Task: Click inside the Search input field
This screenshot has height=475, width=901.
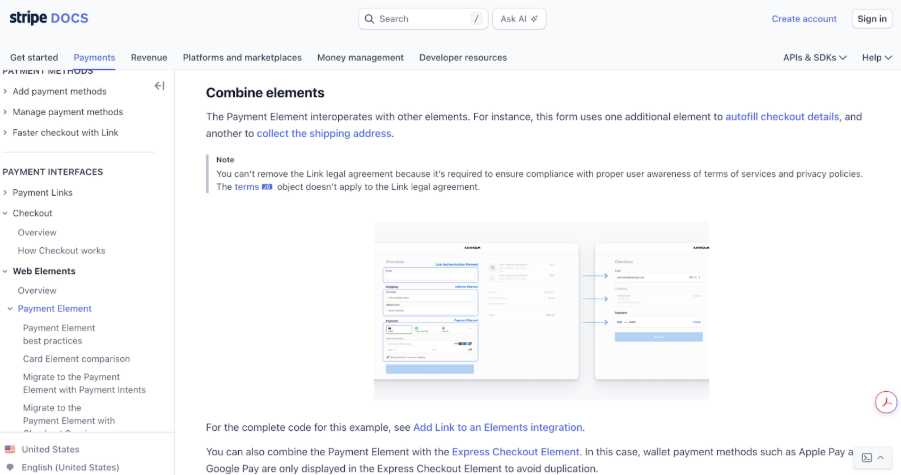Action: pyautogui.click(x=420, y=19)
